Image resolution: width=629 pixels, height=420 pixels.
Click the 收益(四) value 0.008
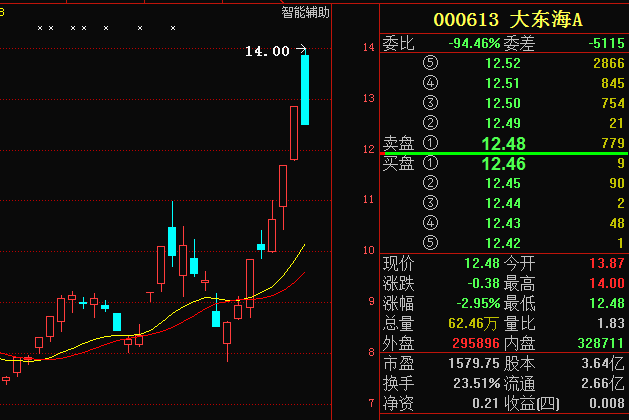pos(607,403)
